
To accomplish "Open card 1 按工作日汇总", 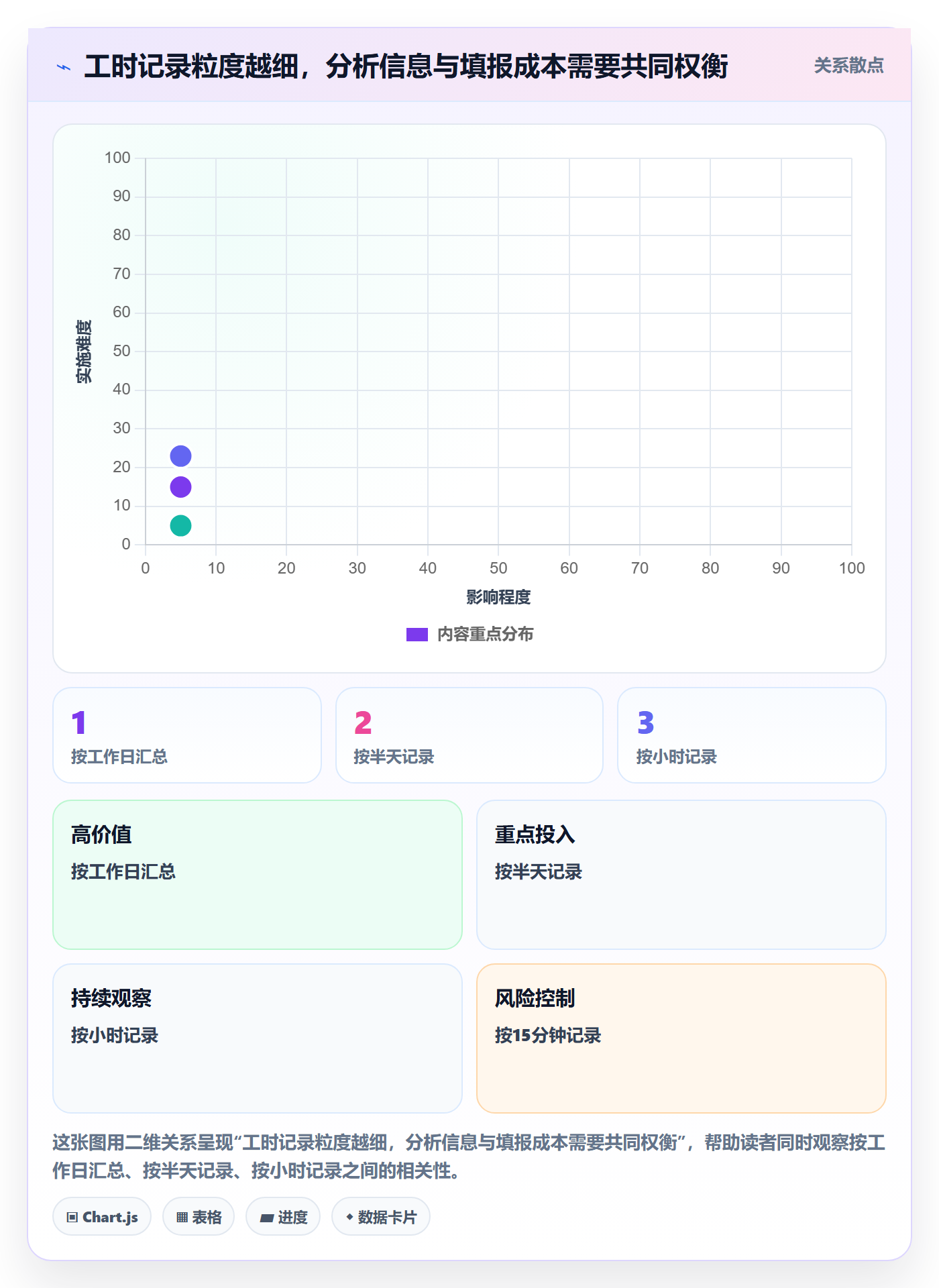I will click(x=187, y=735).
